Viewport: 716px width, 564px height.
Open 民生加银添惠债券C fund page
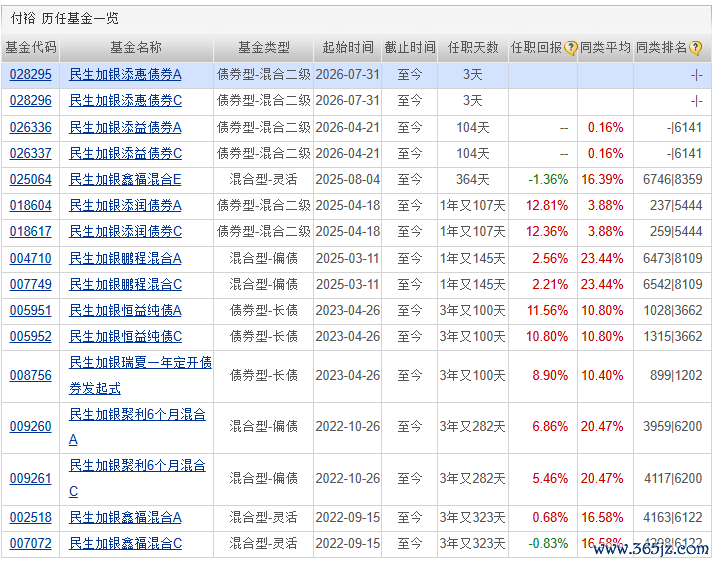(126, 100)
